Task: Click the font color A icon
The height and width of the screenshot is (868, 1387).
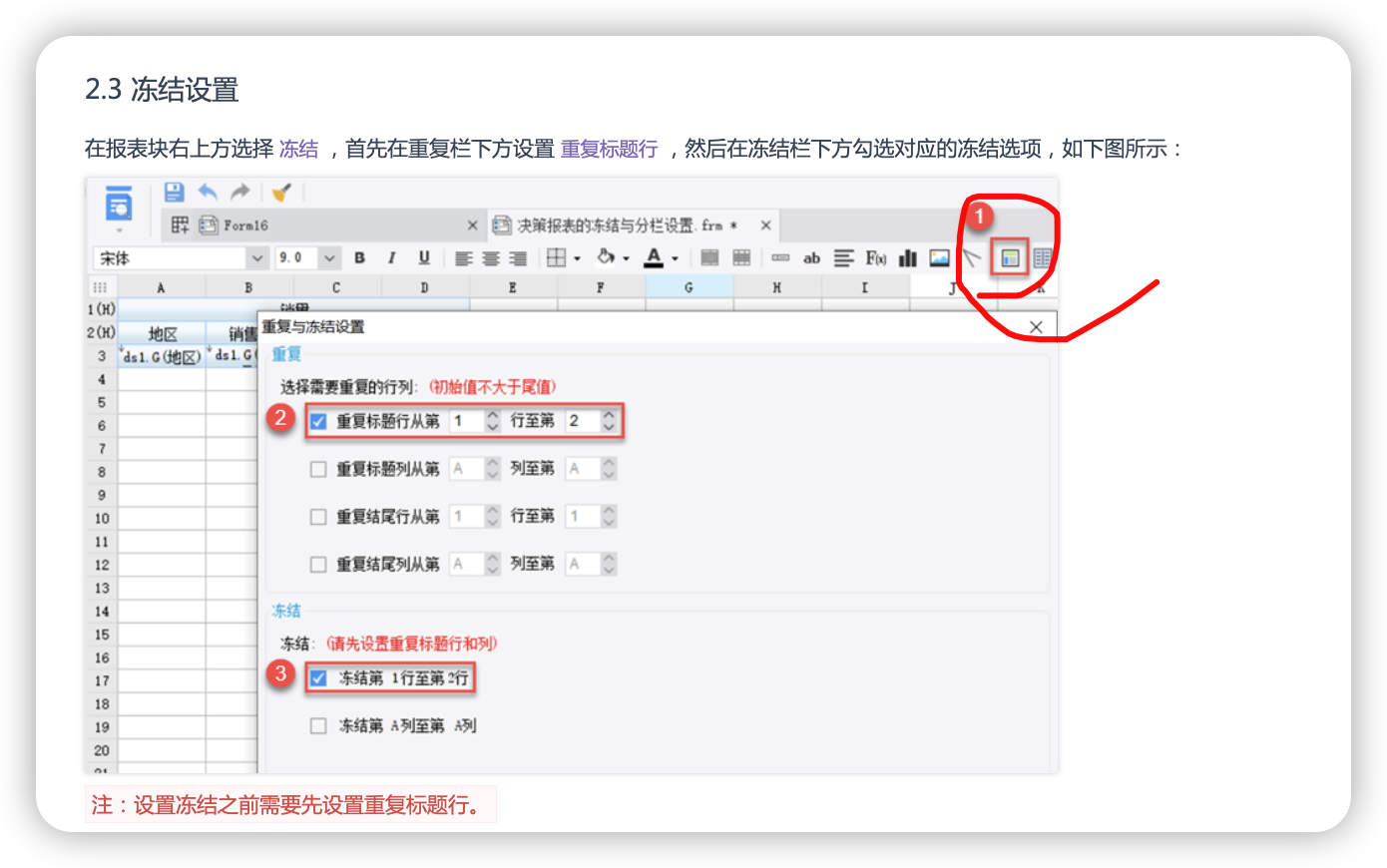Action: 654,257
